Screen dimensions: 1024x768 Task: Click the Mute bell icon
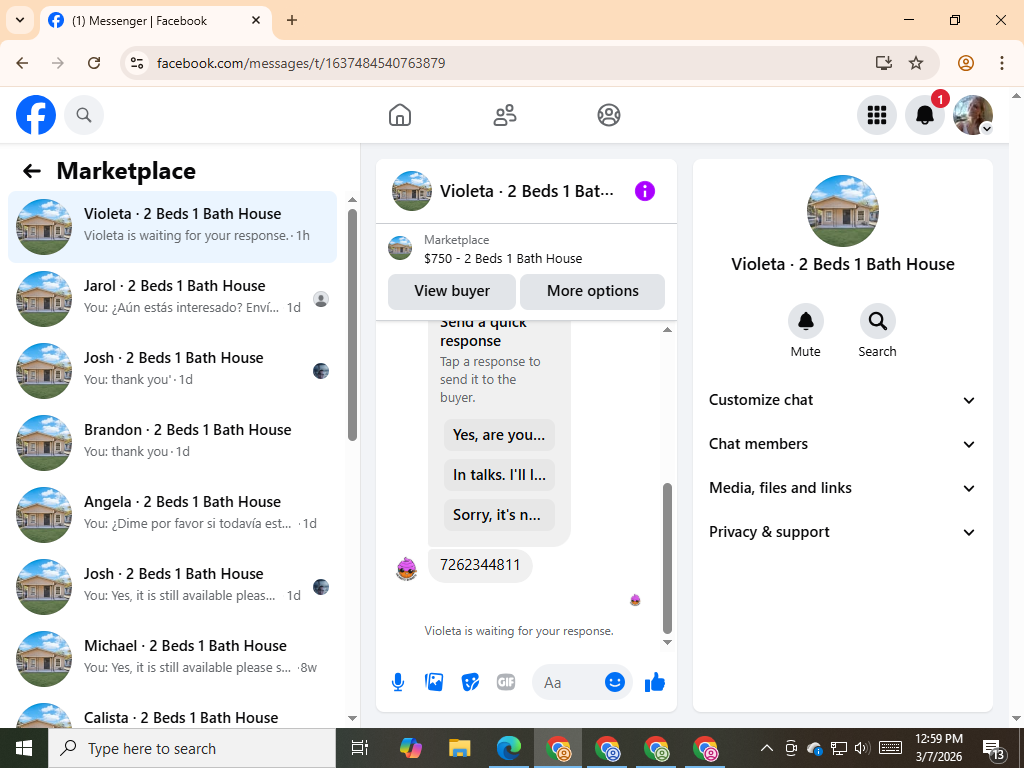click(805, 321)
